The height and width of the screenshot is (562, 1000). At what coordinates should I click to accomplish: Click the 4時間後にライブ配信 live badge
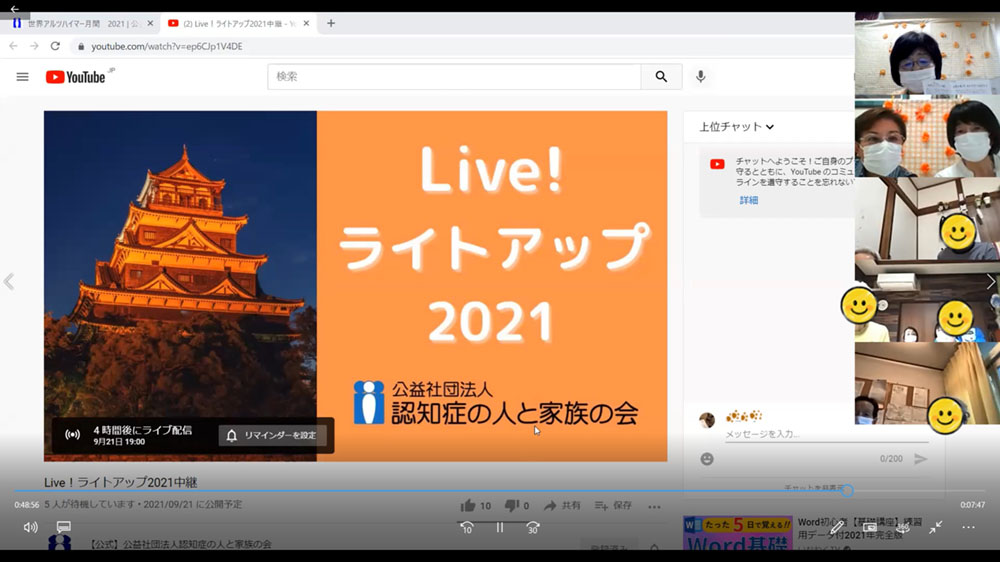coord(129,435)
